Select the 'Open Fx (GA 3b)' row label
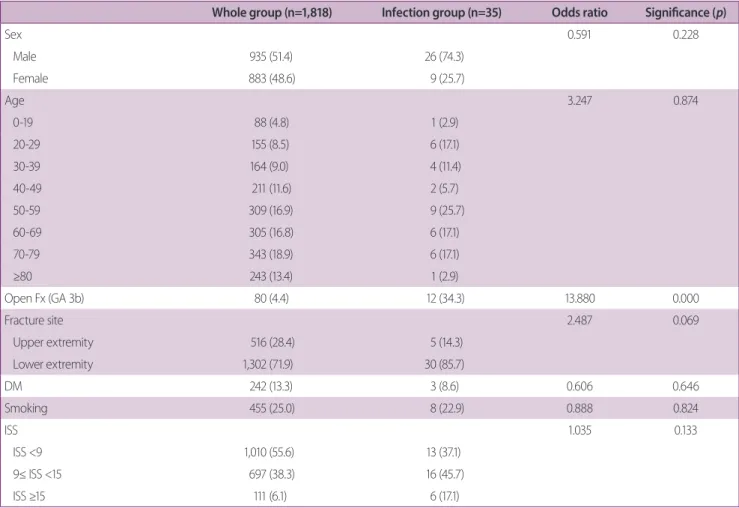739x508 pixels. tap(44, 298)
